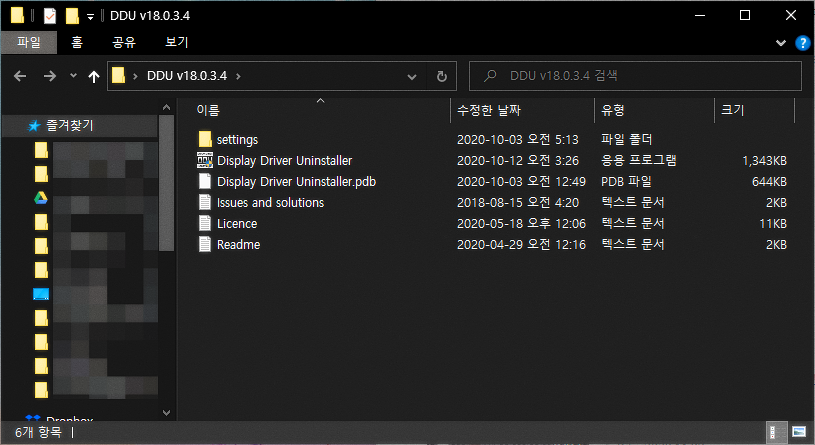Viewport: 815px width, 445px height.
Task: Sort by 수정한 날짜 column header
Action: [x=489, y=110]
